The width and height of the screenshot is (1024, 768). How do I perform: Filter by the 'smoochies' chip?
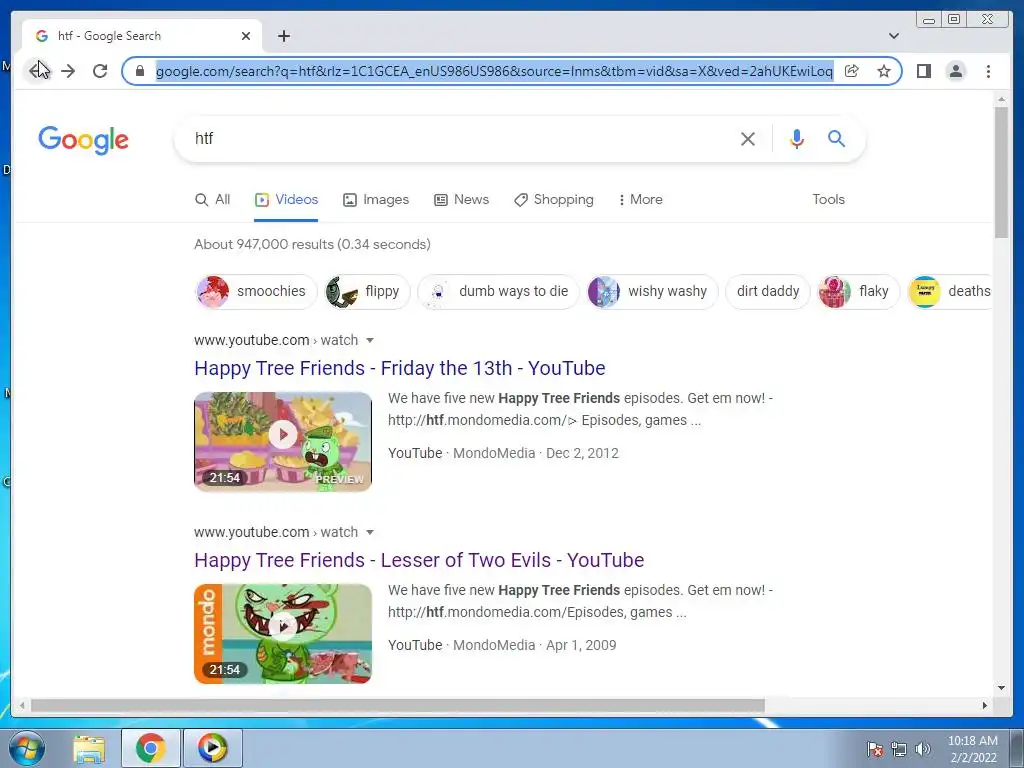(x=256, y=291)
